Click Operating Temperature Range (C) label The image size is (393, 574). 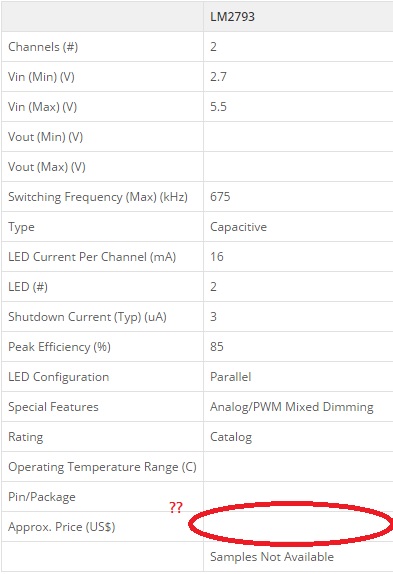point(102,467)
